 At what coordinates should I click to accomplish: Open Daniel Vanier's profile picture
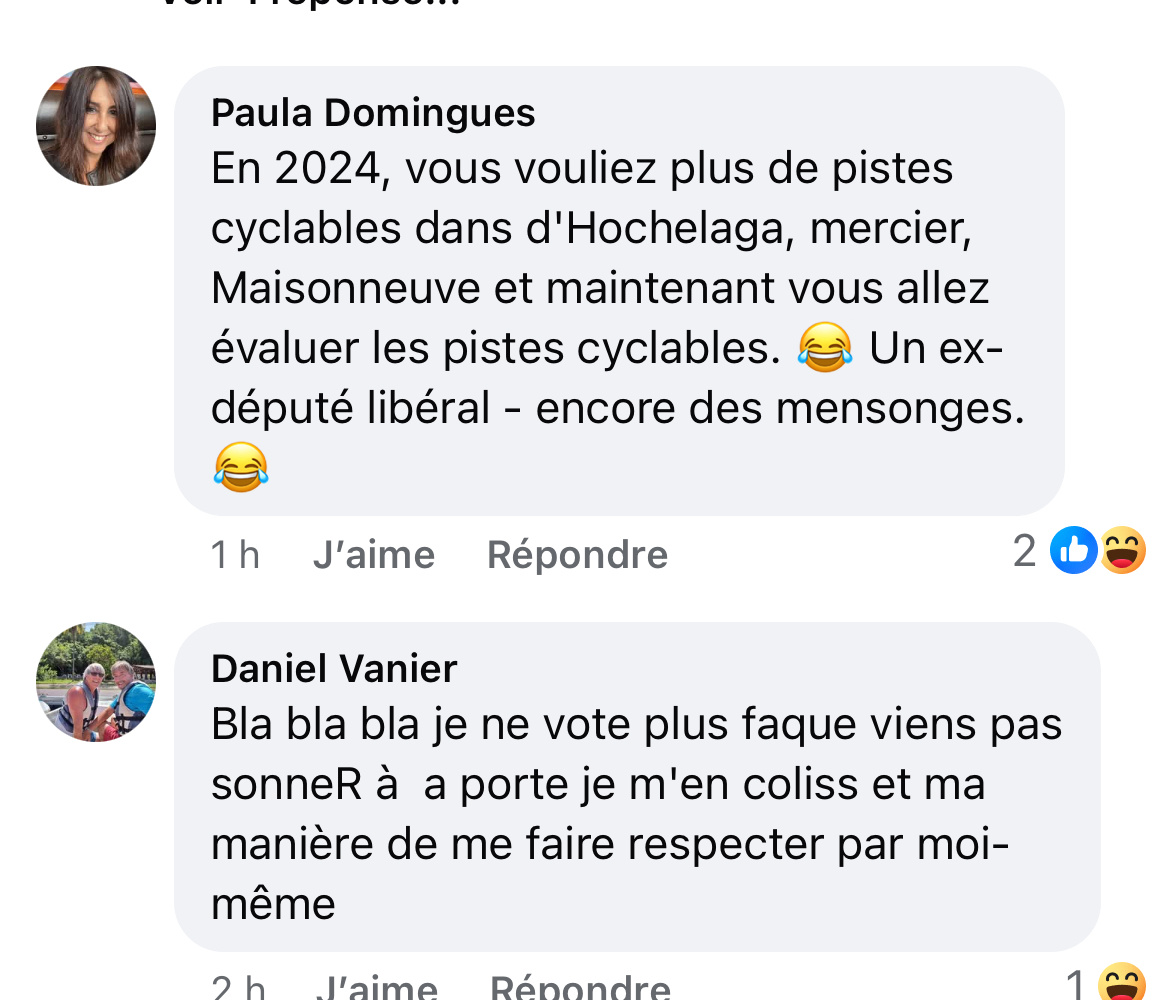[x=96, y=682]
